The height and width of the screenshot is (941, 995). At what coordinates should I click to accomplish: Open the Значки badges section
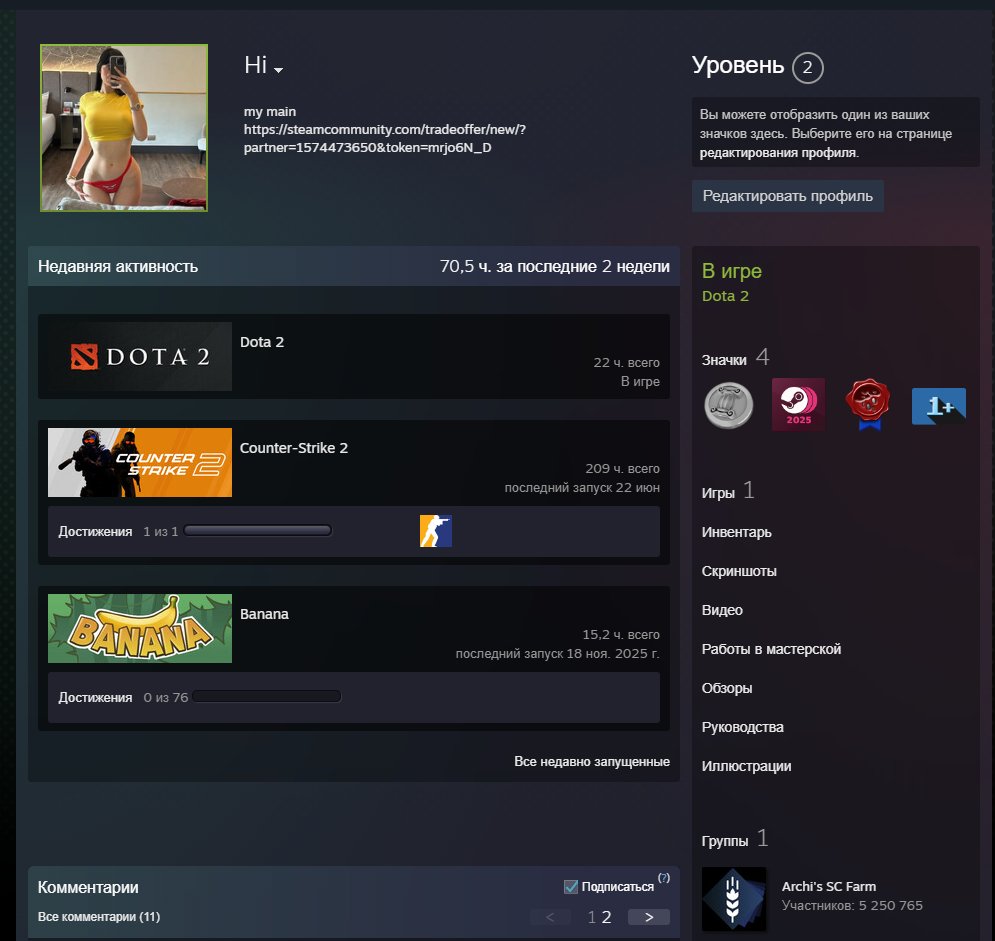(x=735, y=359)
